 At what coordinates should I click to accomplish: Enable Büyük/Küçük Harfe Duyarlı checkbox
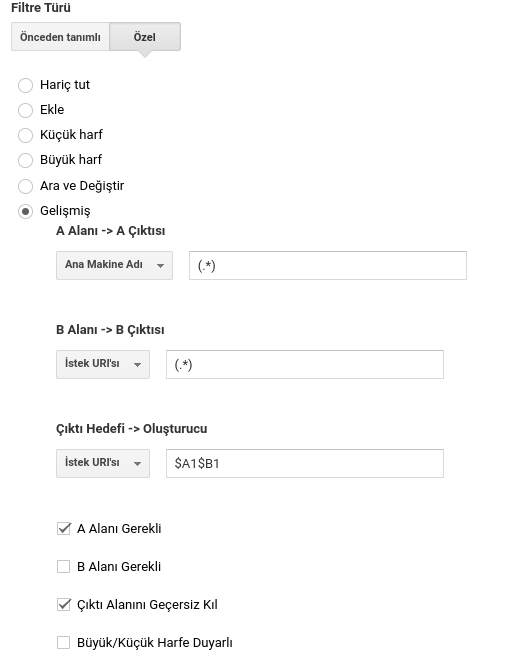click(63, 643)
